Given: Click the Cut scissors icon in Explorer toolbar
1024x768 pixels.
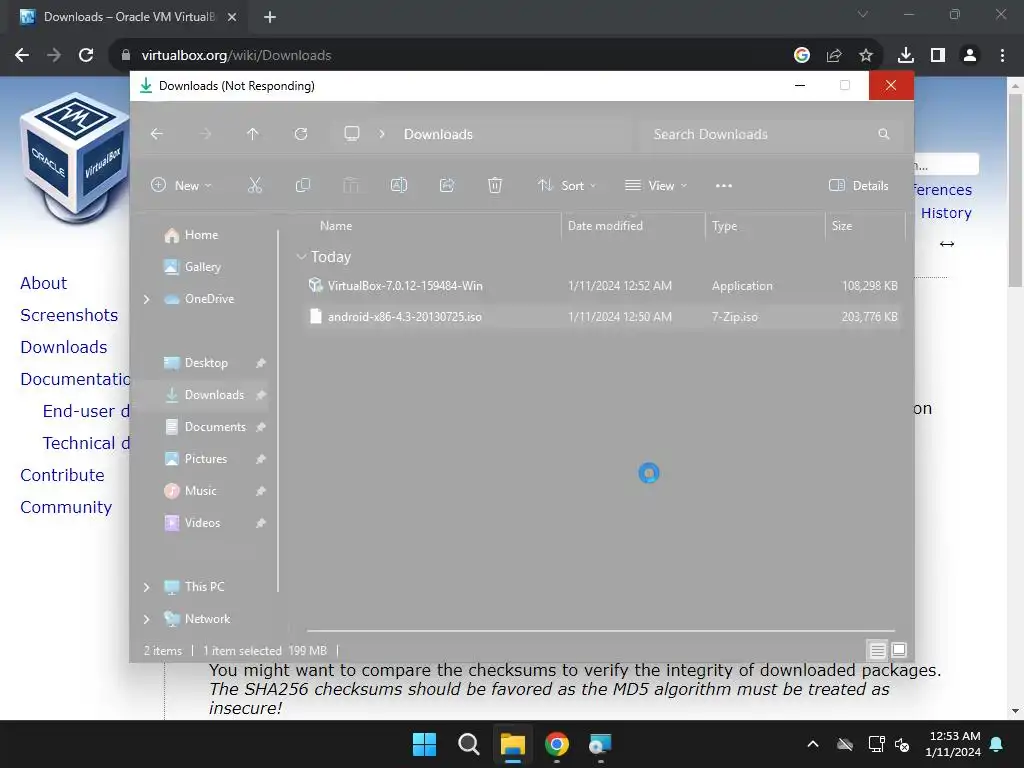Looking at the screenshot, I should coord(255,185).
